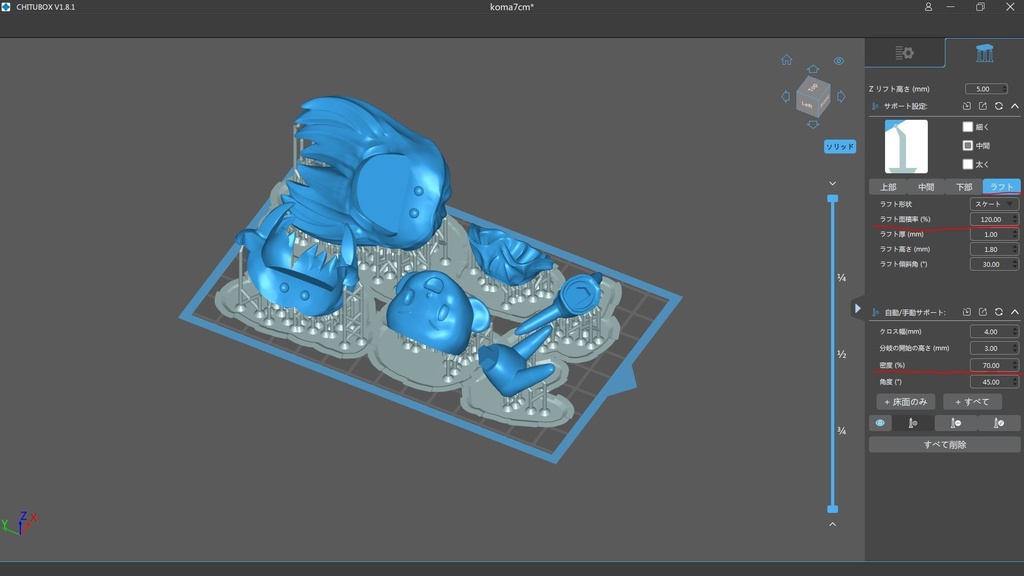Click the Left face of view cube
This screenshot has width=1024, height=576.
(807, 104)
